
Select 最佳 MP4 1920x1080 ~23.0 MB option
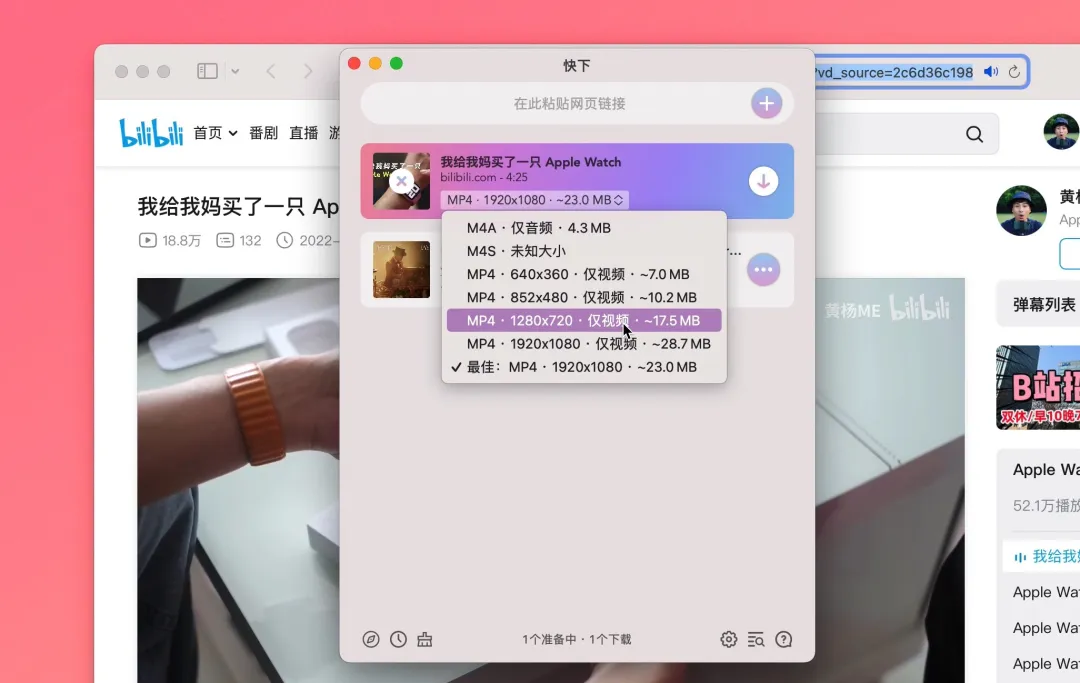(584, 367)
